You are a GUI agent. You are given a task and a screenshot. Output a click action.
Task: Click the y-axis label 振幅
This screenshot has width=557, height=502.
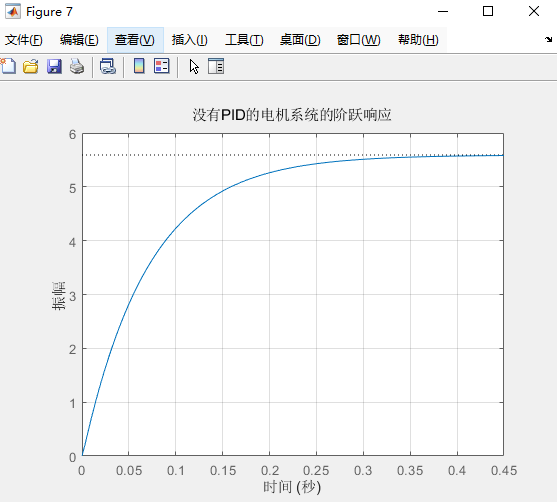[x=59, y=296]
